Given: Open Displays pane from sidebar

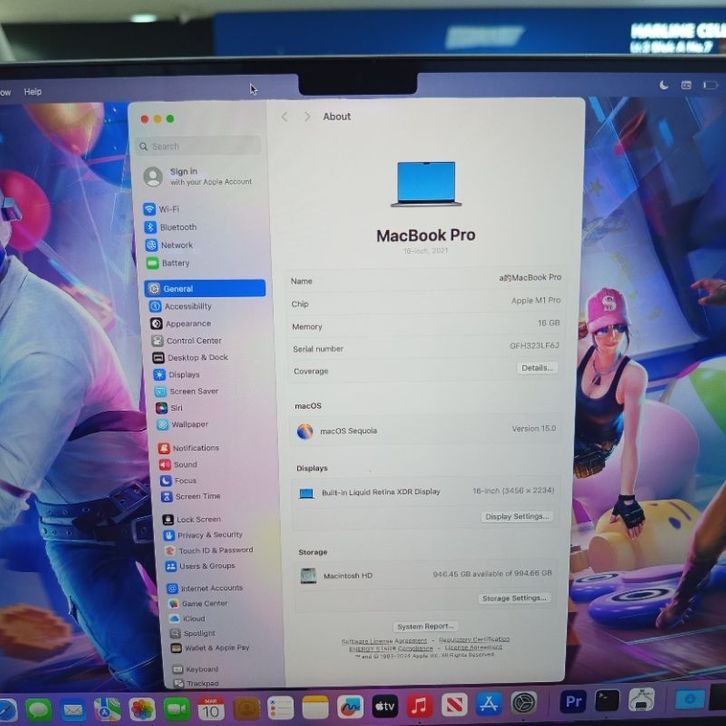Looking at the screenshot, I should coord(183,375).
